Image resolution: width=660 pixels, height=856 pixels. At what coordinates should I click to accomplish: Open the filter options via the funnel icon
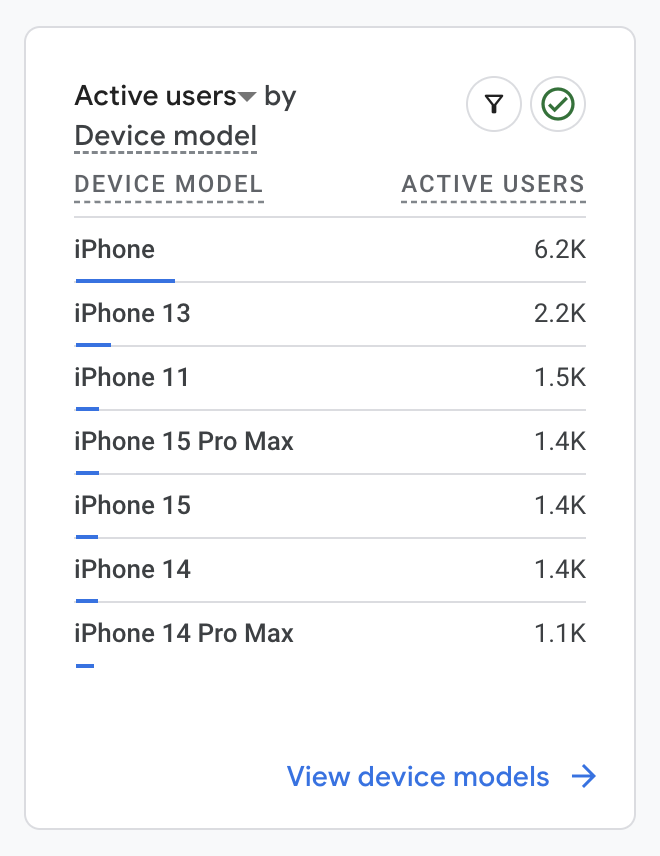pyautogui.click(x=494, y=104)
